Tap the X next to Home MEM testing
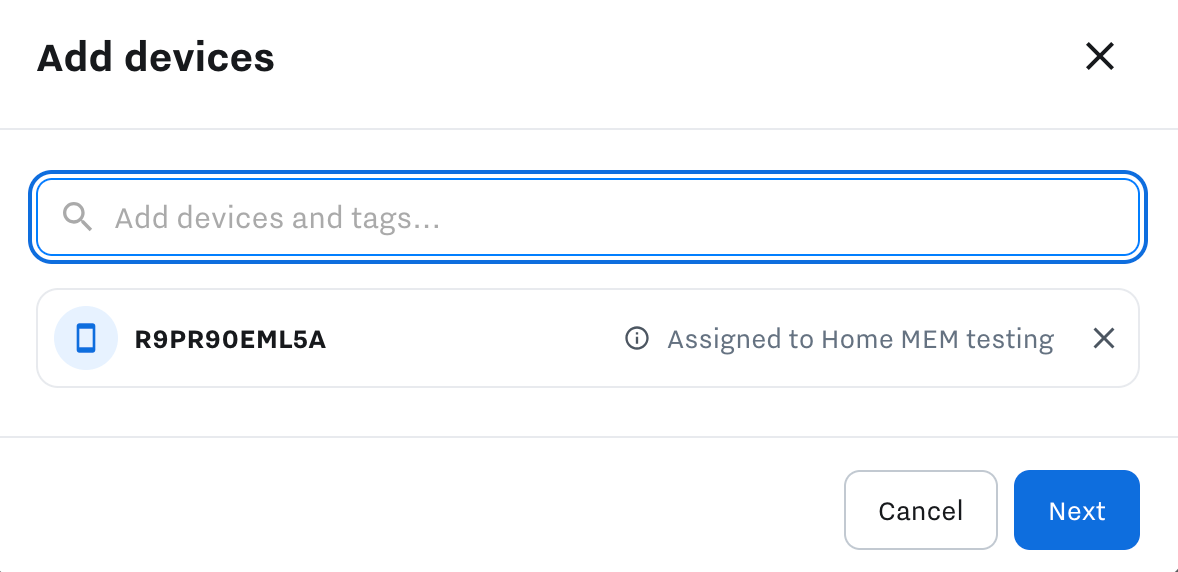 tap(1103, 339)
